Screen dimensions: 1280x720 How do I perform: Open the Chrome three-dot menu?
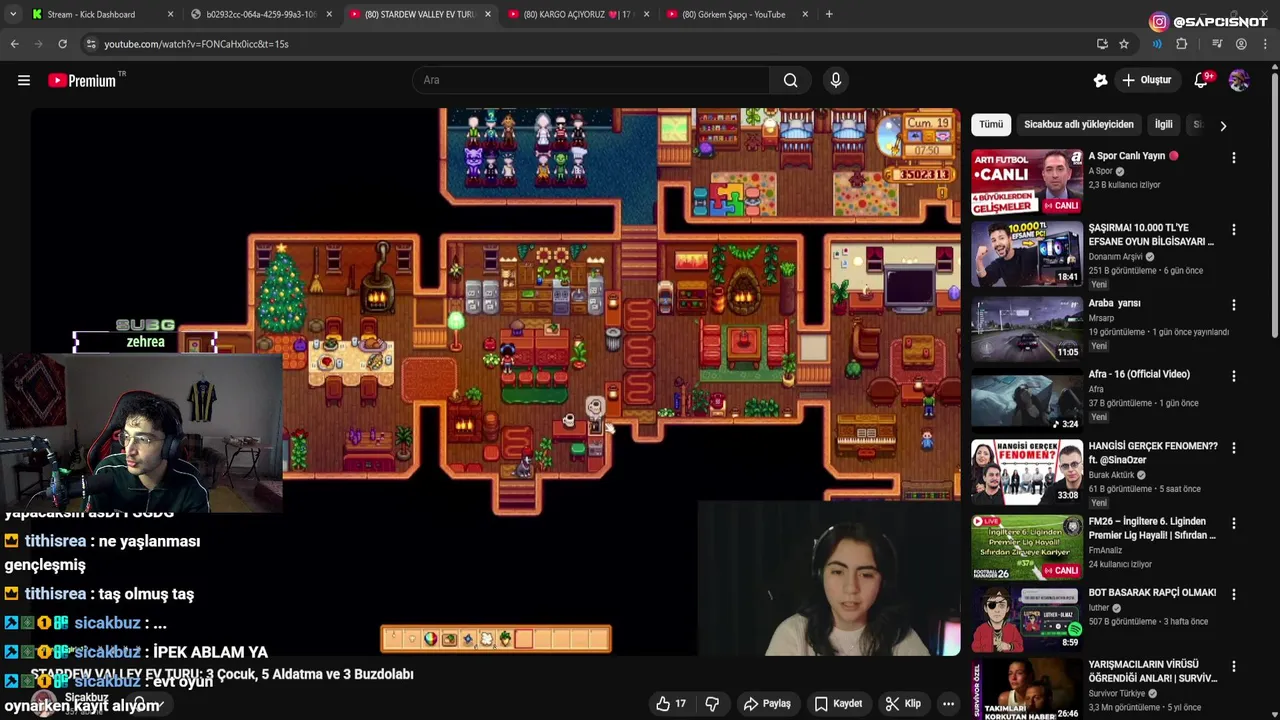pyautogui.click(x=1265, y=44)
